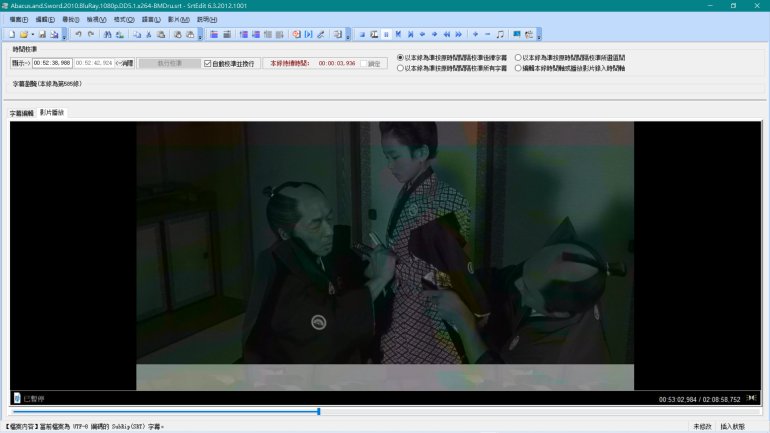The width and height of the screenshot is (770, 433).
Task: Click the icon right of the video time readout
Action: (x=751, y=398)
